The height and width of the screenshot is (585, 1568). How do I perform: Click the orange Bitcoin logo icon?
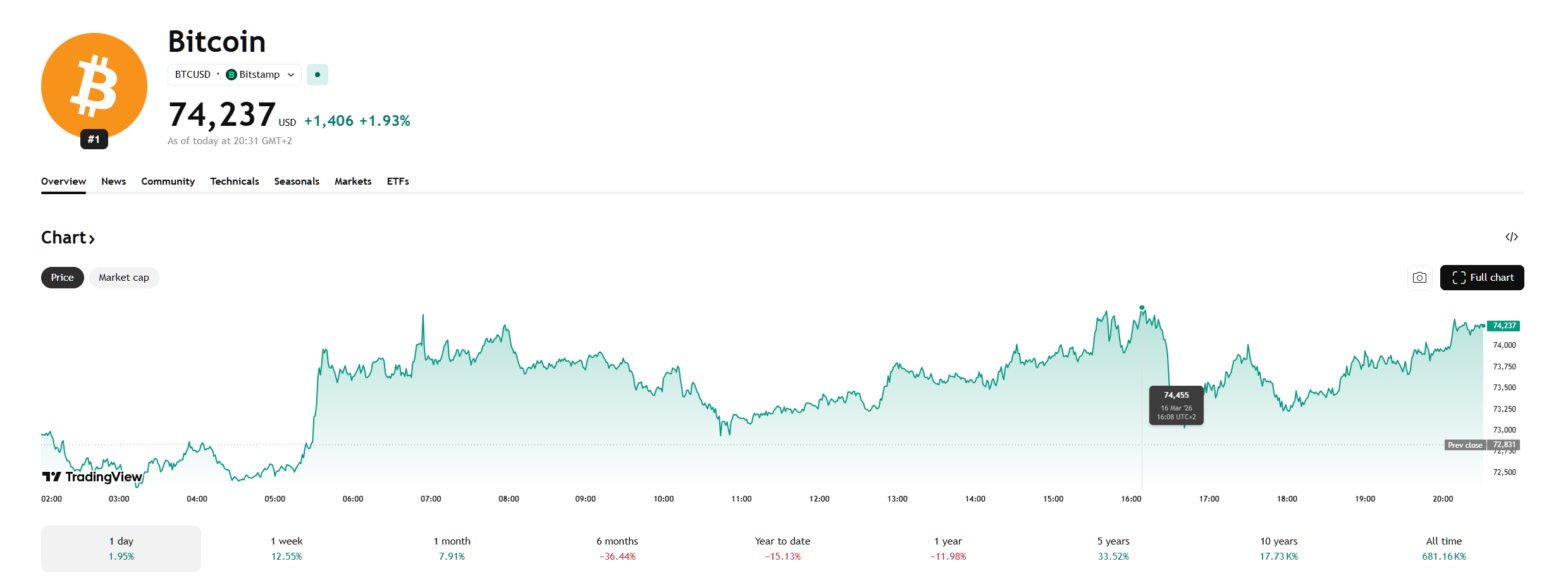93,85
